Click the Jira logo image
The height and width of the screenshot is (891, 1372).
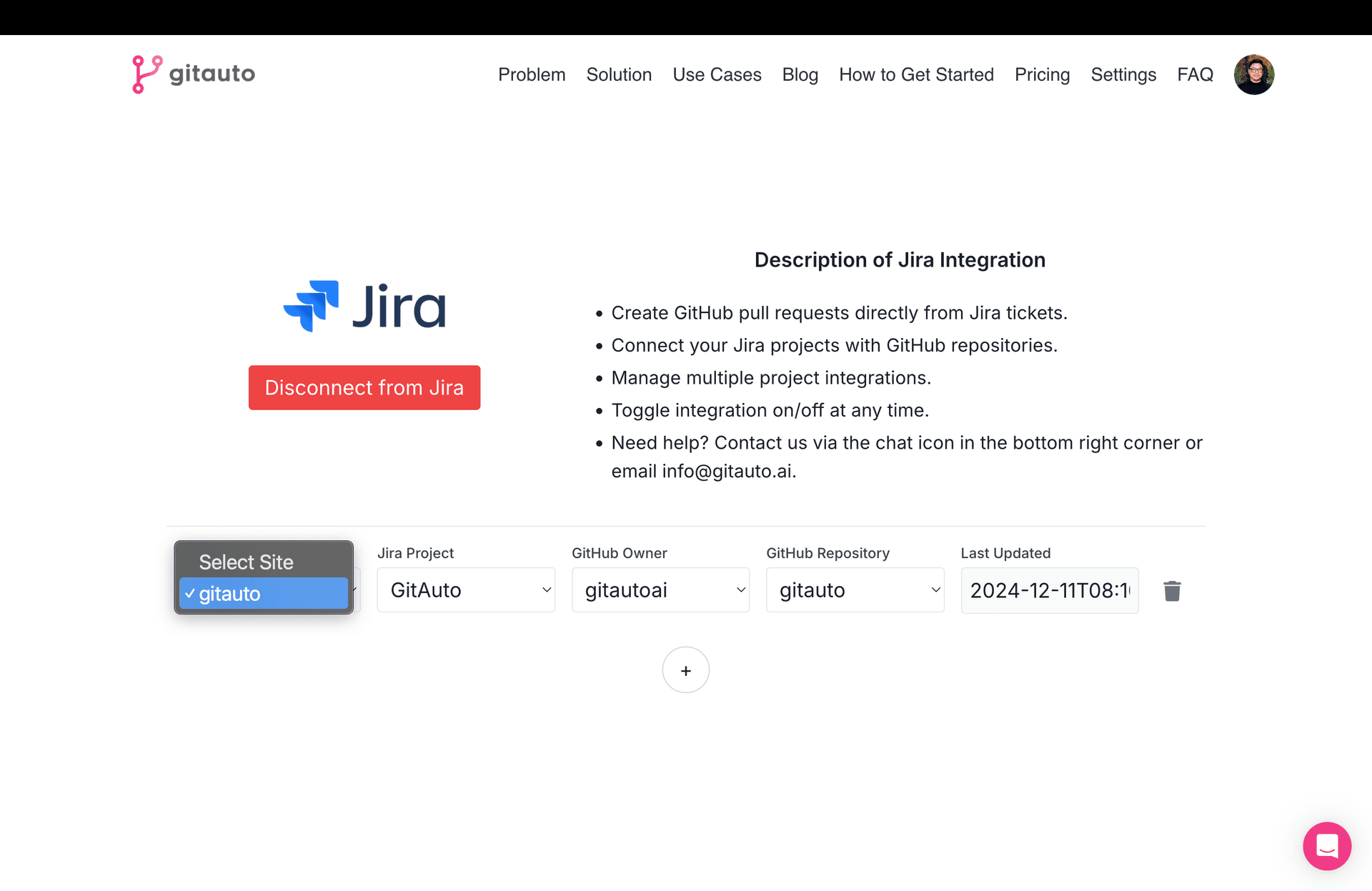(x=364, y=306)
